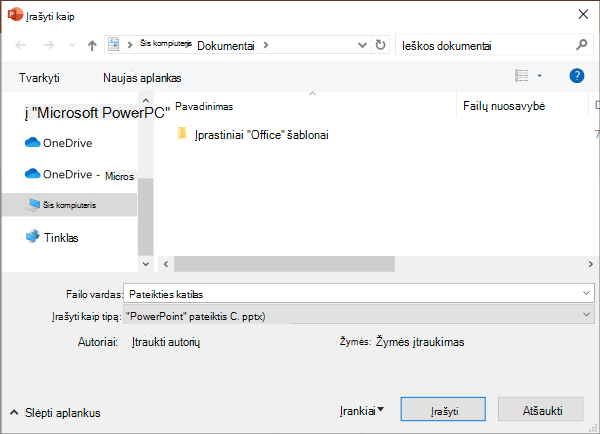600x434 pixels.
Task: Sort by the Pavadinimas column header
Action: tap(204, 106)
